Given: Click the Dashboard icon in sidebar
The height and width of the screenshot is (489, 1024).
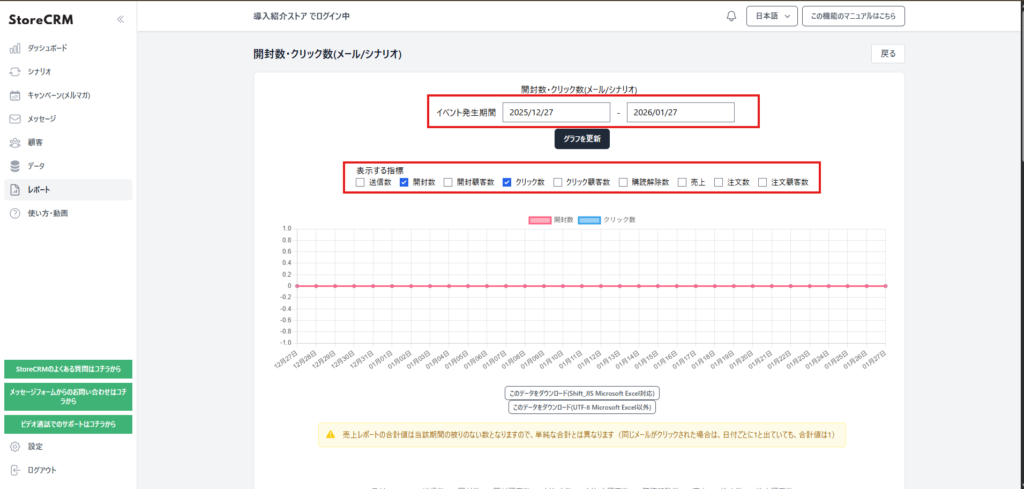Looking at the screenshot, I should coord(15,48).
